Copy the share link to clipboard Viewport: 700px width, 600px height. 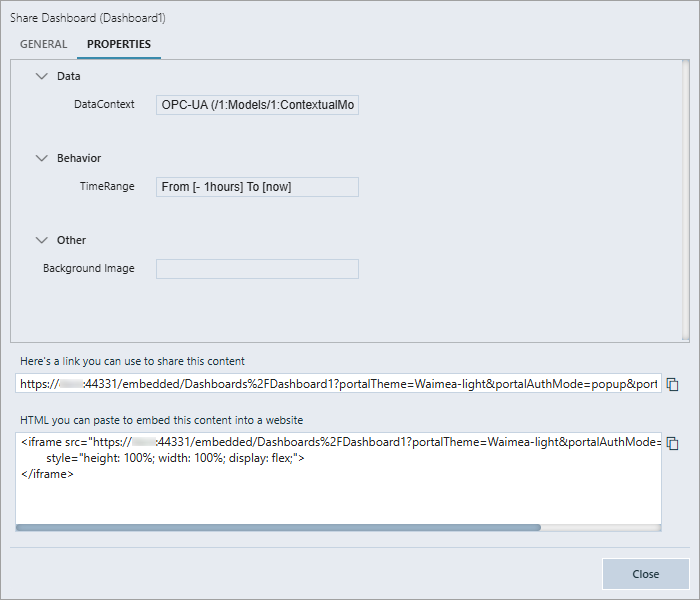pyautogui.click(x=673, y=384)
